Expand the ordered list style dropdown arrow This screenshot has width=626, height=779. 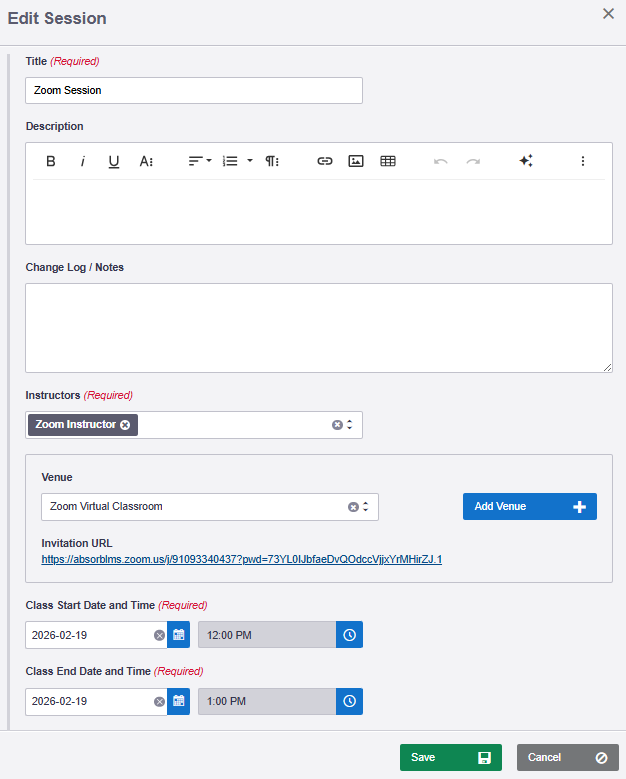click(x=250, y=161)
